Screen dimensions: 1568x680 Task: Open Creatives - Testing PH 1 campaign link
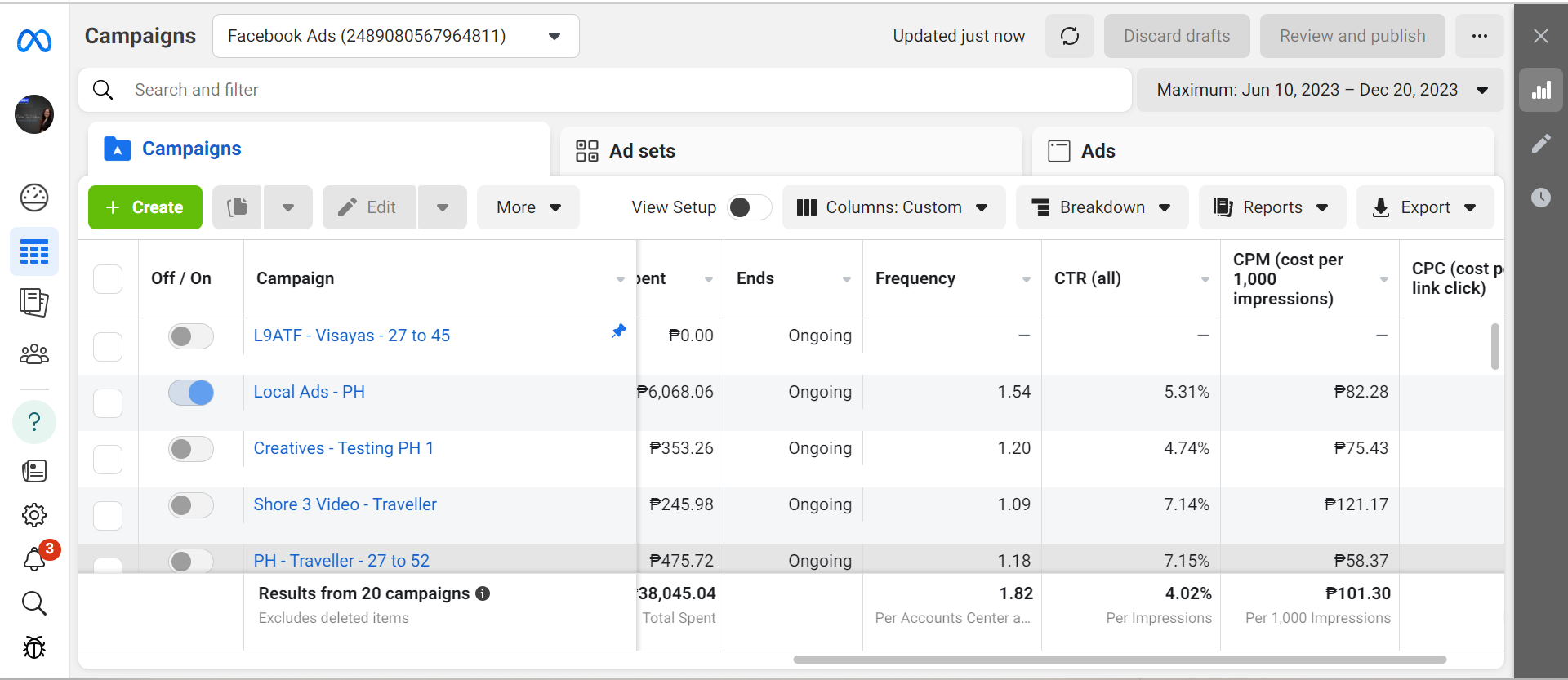344,448
